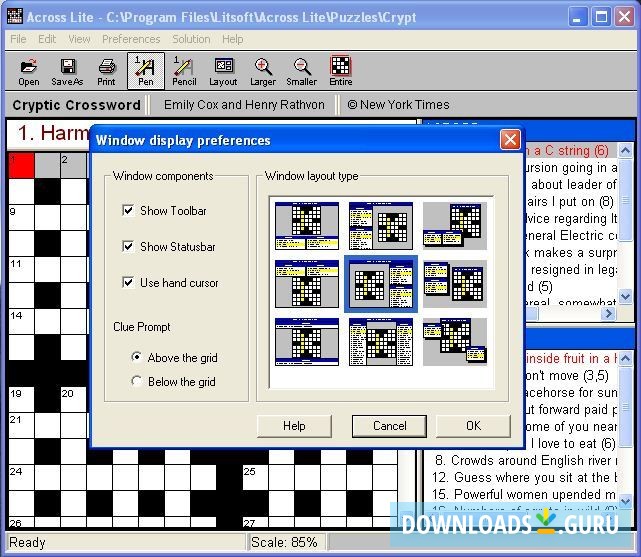Screen dimensions: 641x557
Task: Click Across list horizontal scroll right arrow
Action: pyautogui.click(x=608, y=313)
